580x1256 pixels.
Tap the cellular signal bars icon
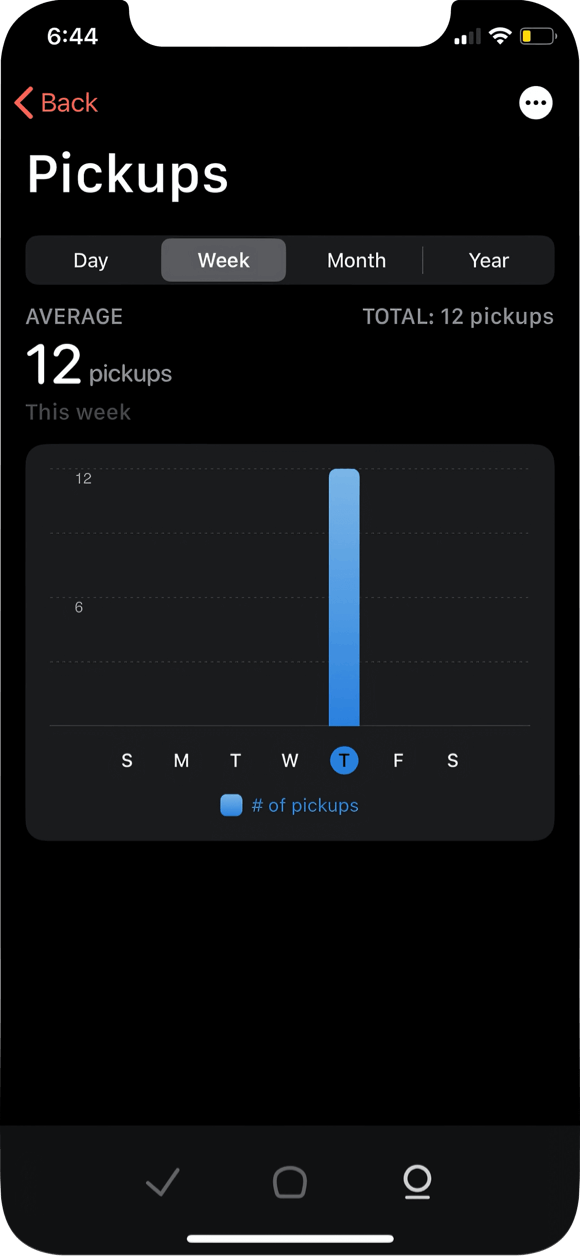(x=467, y=37)
